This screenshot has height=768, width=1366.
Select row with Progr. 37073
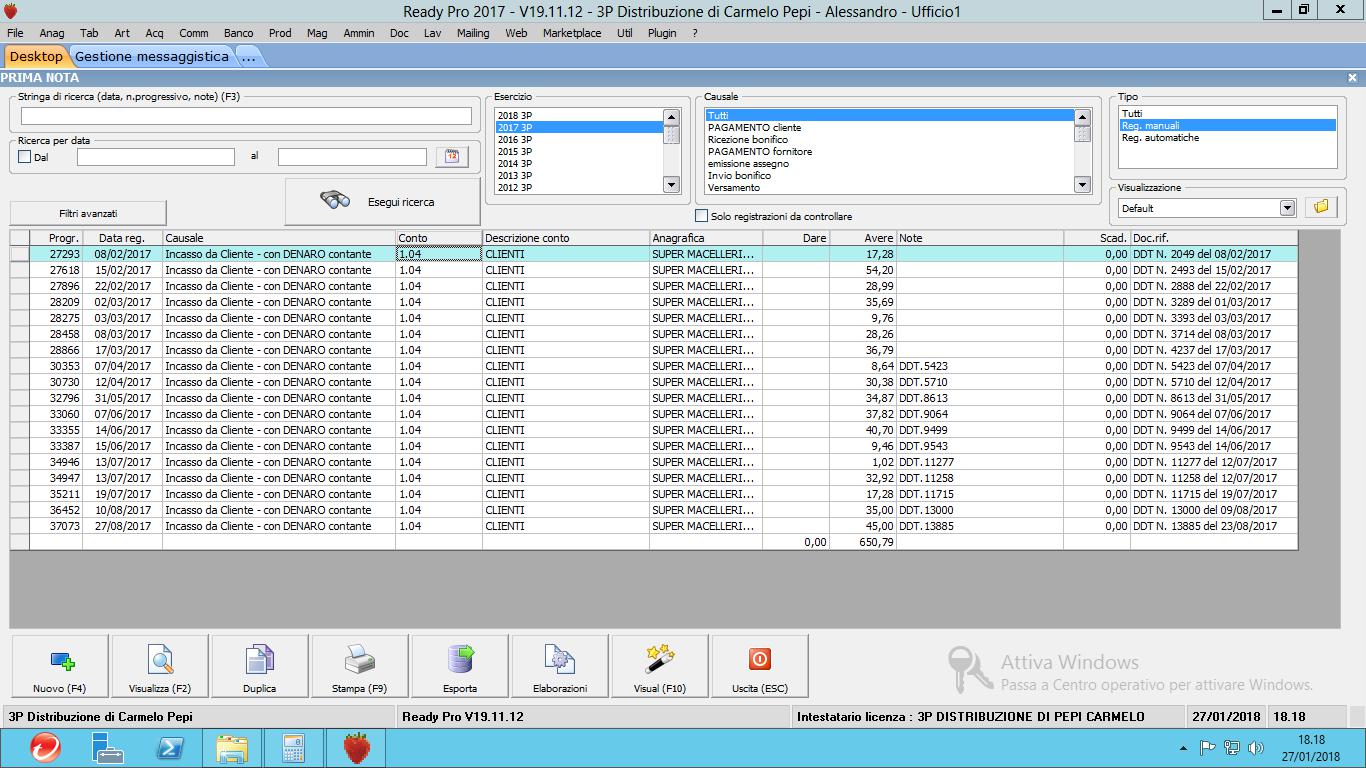point(654,526)
